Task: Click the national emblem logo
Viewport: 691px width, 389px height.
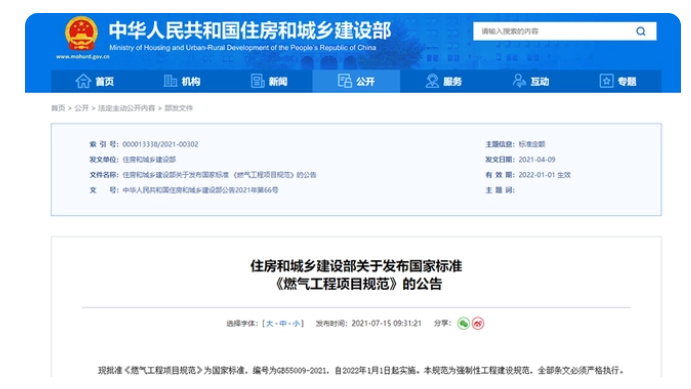Action: [82, 33]
